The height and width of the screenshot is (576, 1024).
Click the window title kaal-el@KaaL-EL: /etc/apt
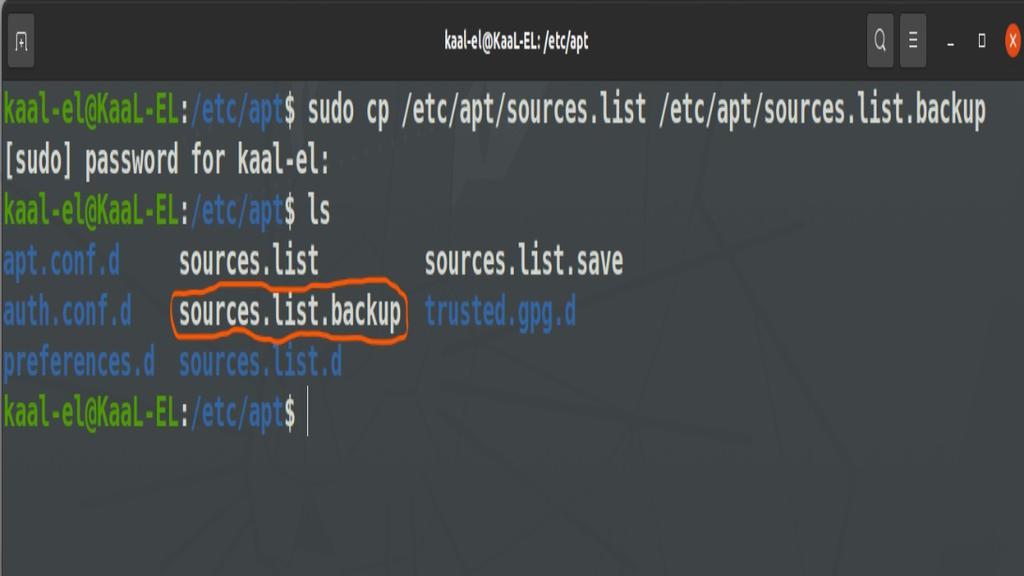click(x=516, y=41)
